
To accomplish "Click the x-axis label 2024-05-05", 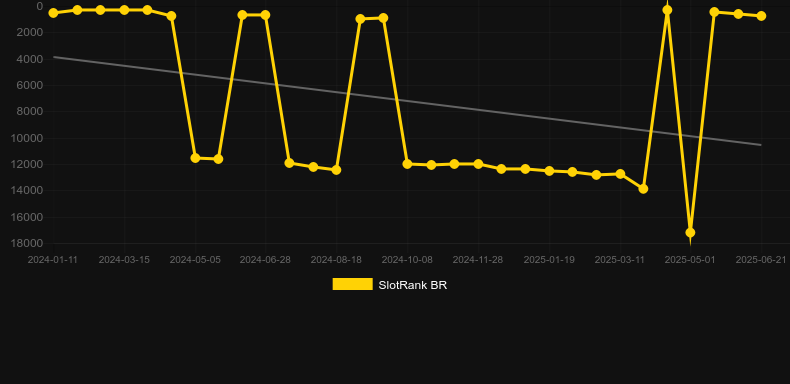I will click(195, 260).
